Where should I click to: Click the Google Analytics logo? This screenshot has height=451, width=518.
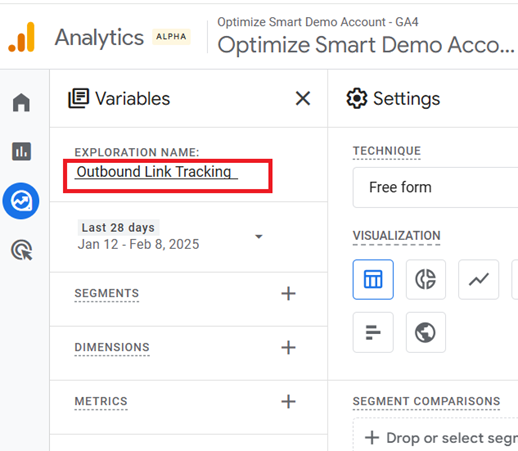point(21,37)
